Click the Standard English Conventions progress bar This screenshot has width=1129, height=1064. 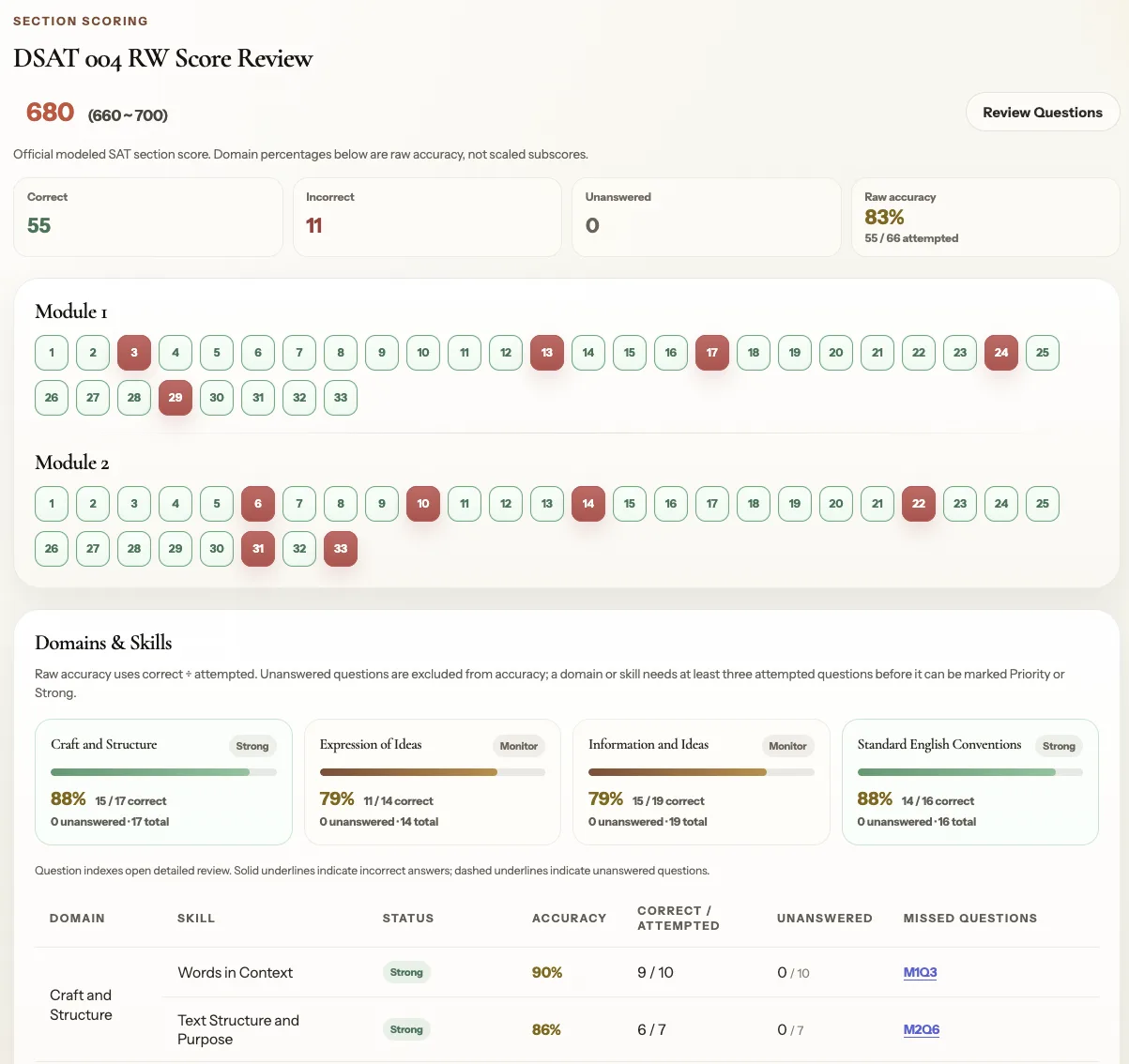[970, 772]
